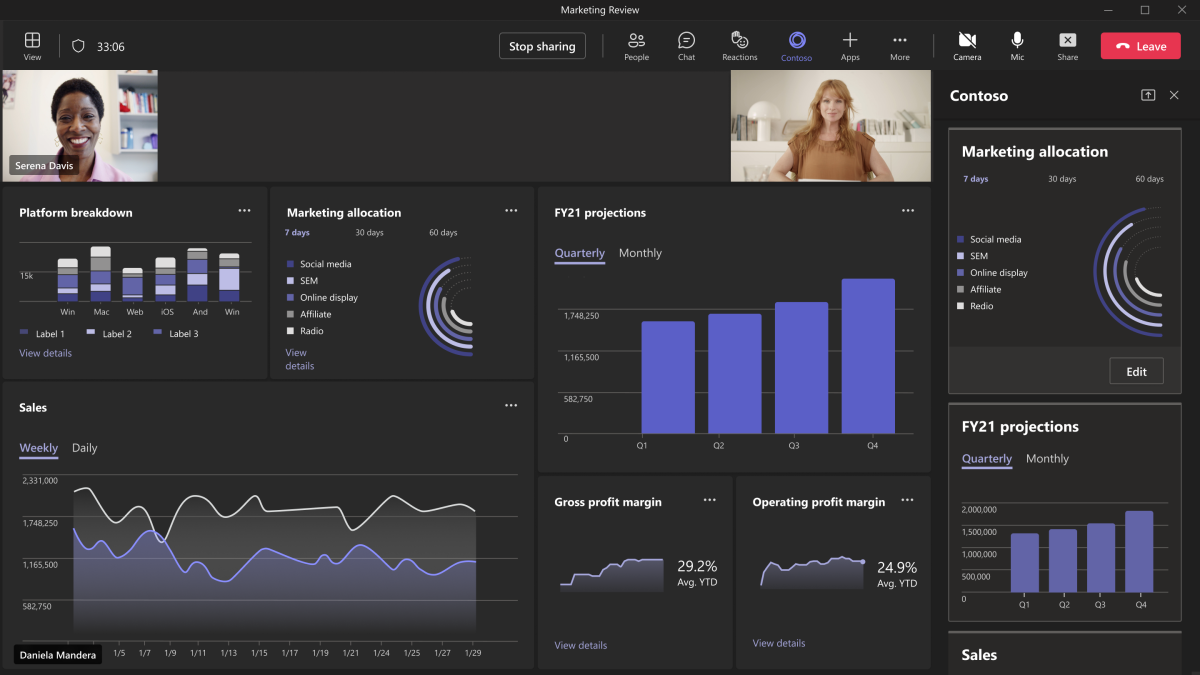Click the Share icon in toolbar
1200x675 pixels.
(1068, 45)
